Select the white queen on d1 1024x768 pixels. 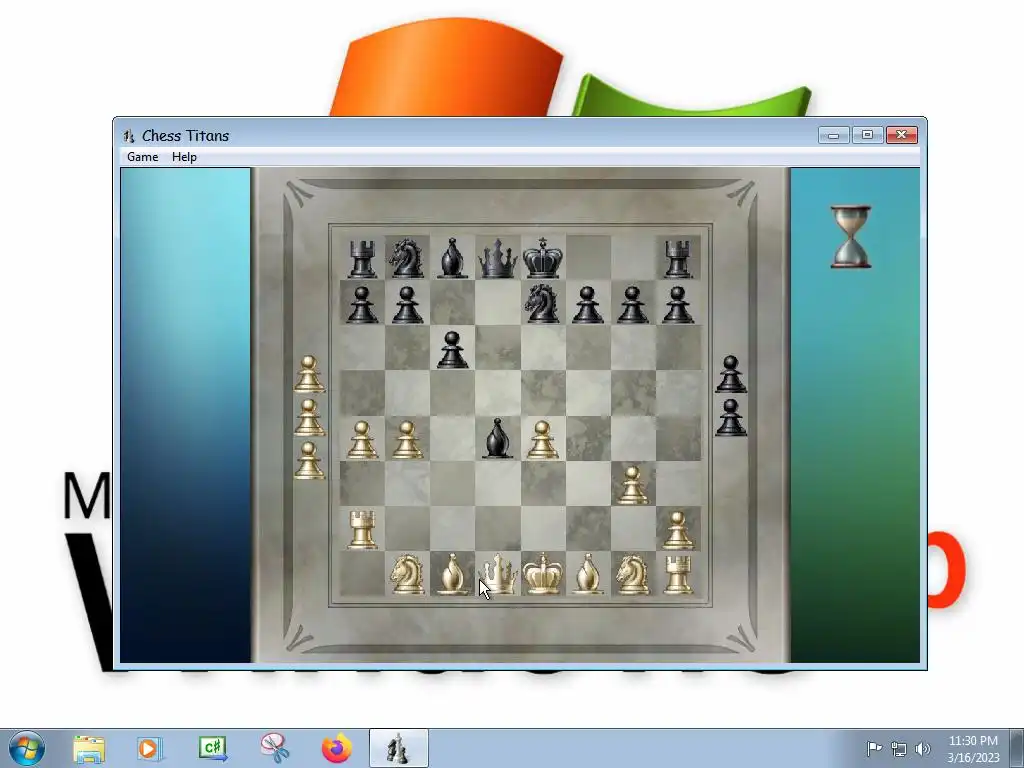[x=498, y=574]
